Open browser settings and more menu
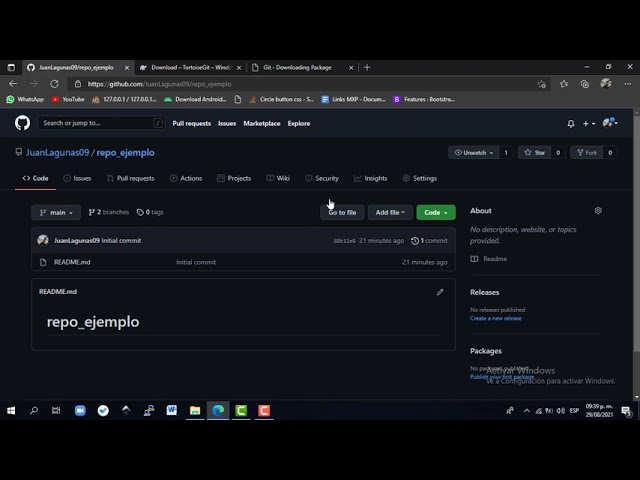 pos(627,84)
